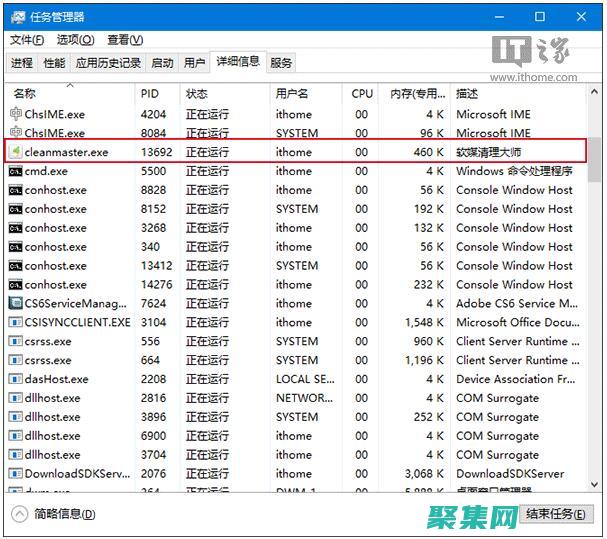Click the dasHost.exe process icon

[16, 379]
